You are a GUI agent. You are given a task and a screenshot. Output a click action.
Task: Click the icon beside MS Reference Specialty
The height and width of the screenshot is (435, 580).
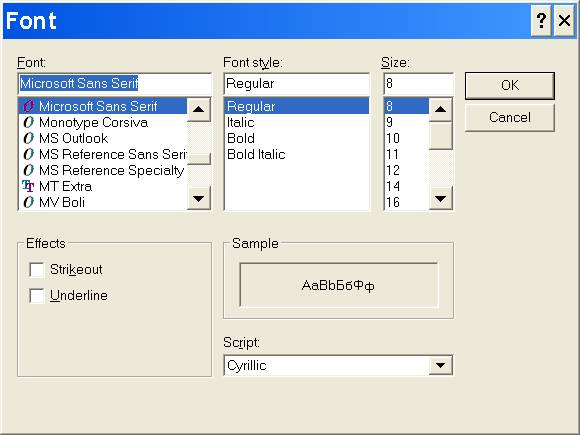pos(28,170)
